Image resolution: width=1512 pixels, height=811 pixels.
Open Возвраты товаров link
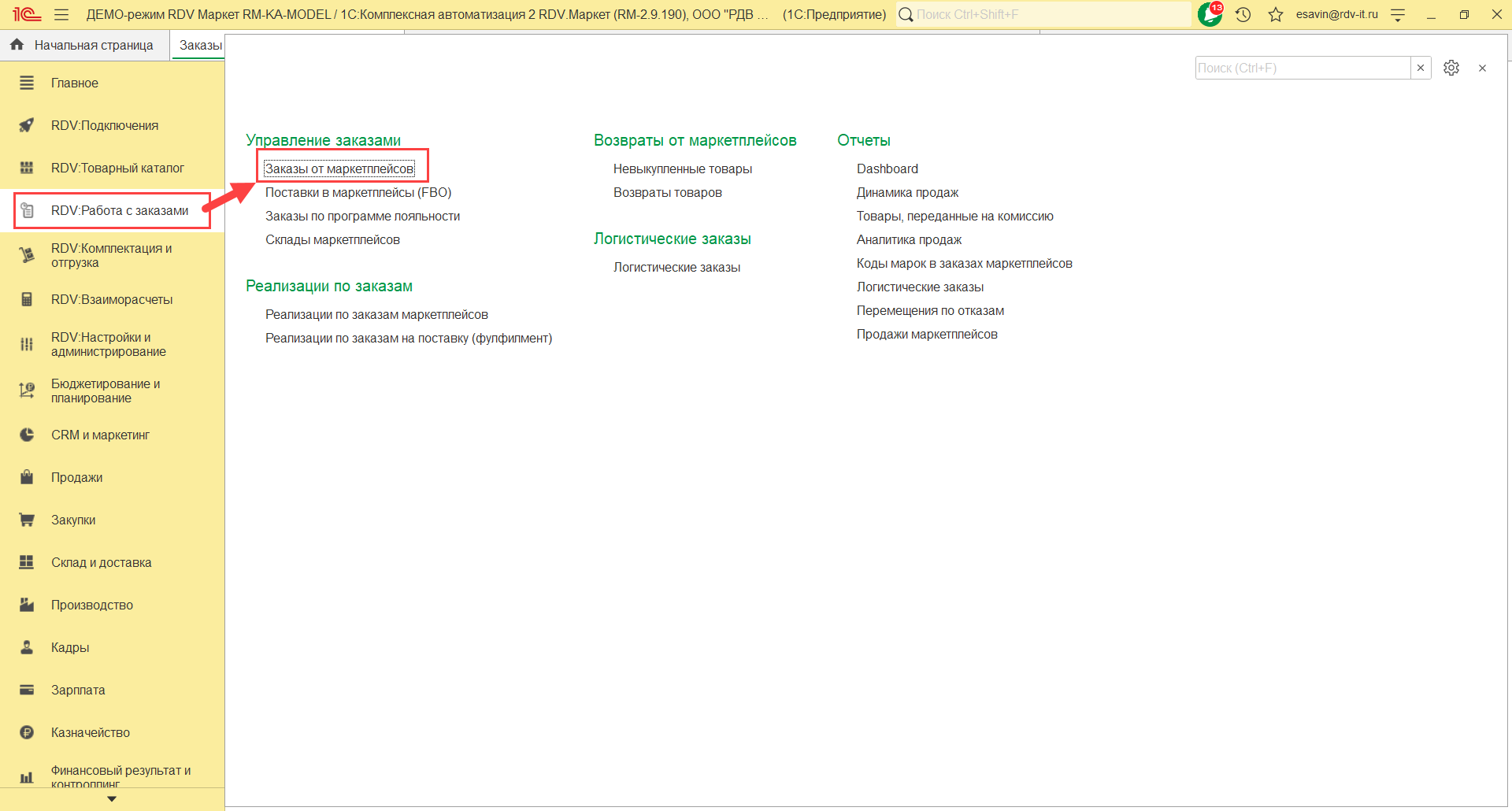click(x=667, y=193)
